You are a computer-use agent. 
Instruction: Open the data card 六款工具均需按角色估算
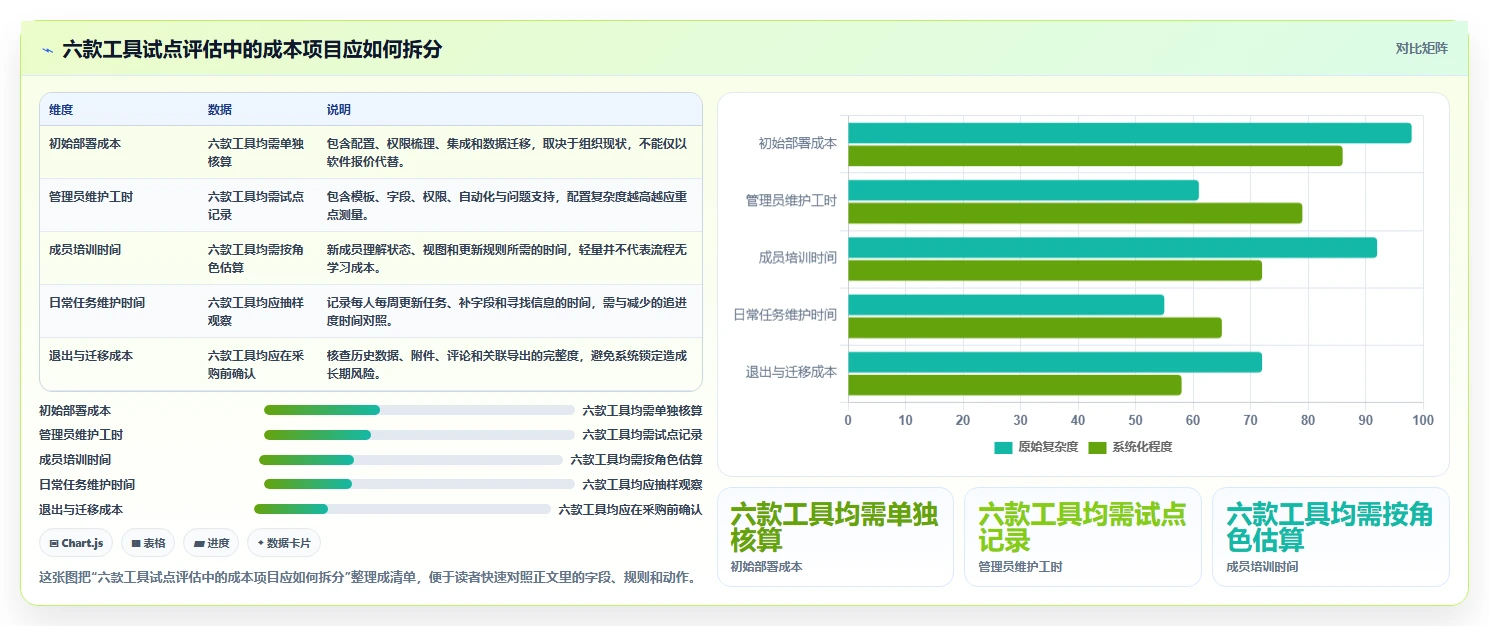[1331, 537]
